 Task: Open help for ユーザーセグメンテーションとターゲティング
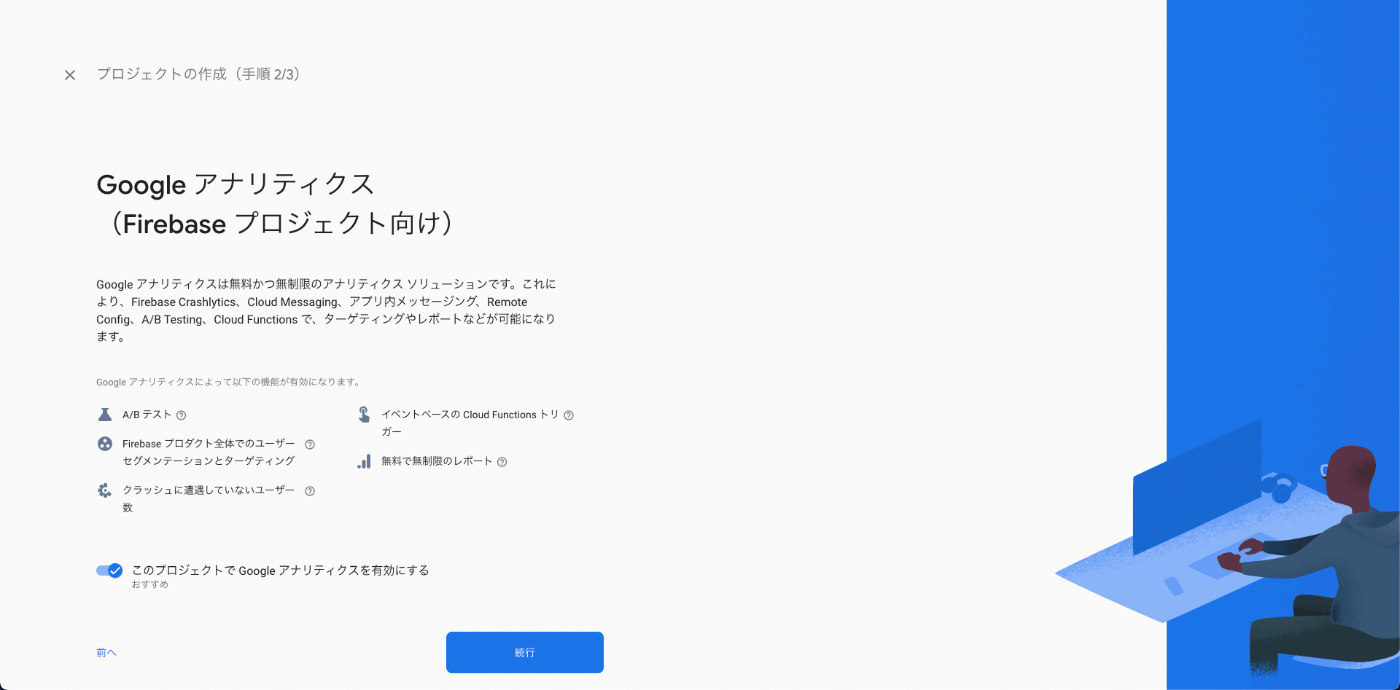[310, 445]
